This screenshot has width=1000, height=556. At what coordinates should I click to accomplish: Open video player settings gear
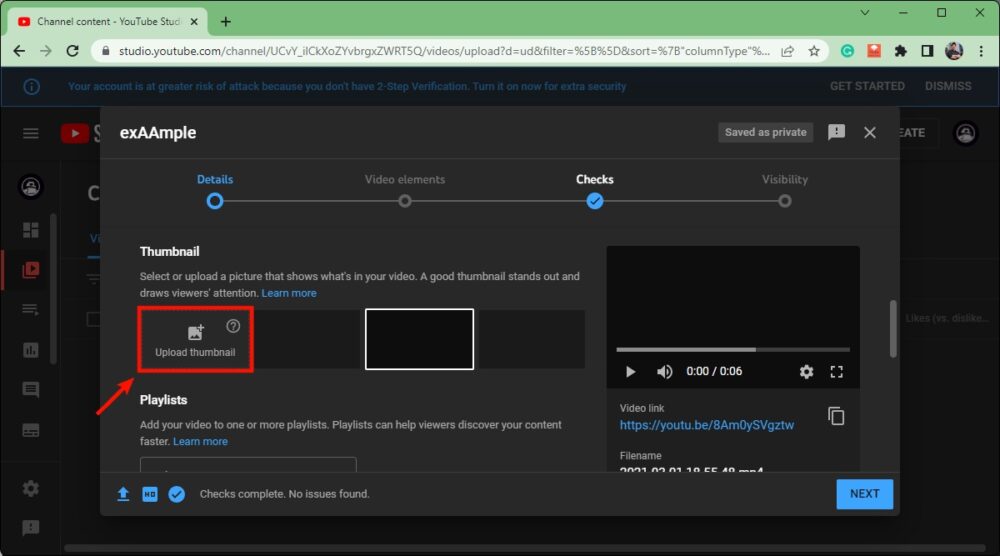tap(806, 371)
